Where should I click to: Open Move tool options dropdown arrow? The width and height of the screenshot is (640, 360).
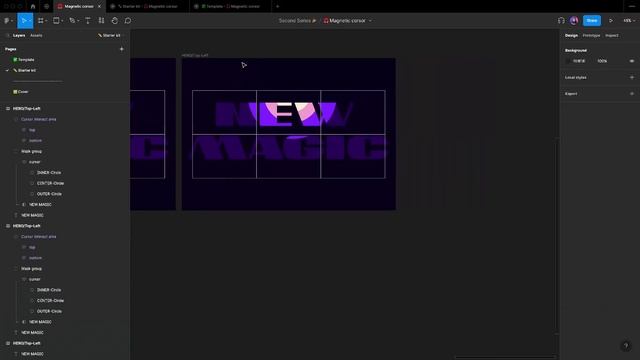point(30,21)
